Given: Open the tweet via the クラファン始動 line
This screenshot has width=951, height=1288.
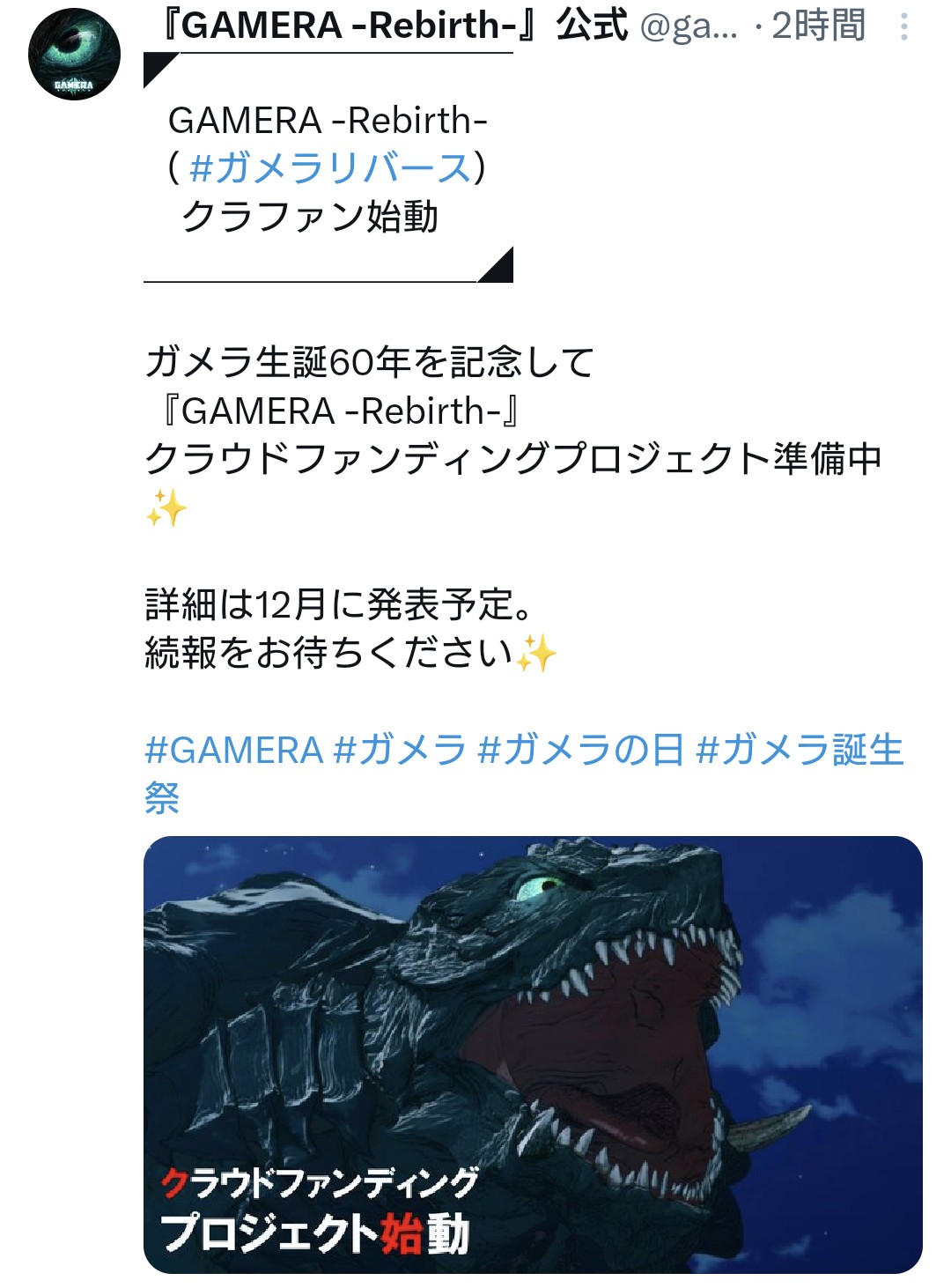Looking at the screenshot, I should click(x=309, y=217).
